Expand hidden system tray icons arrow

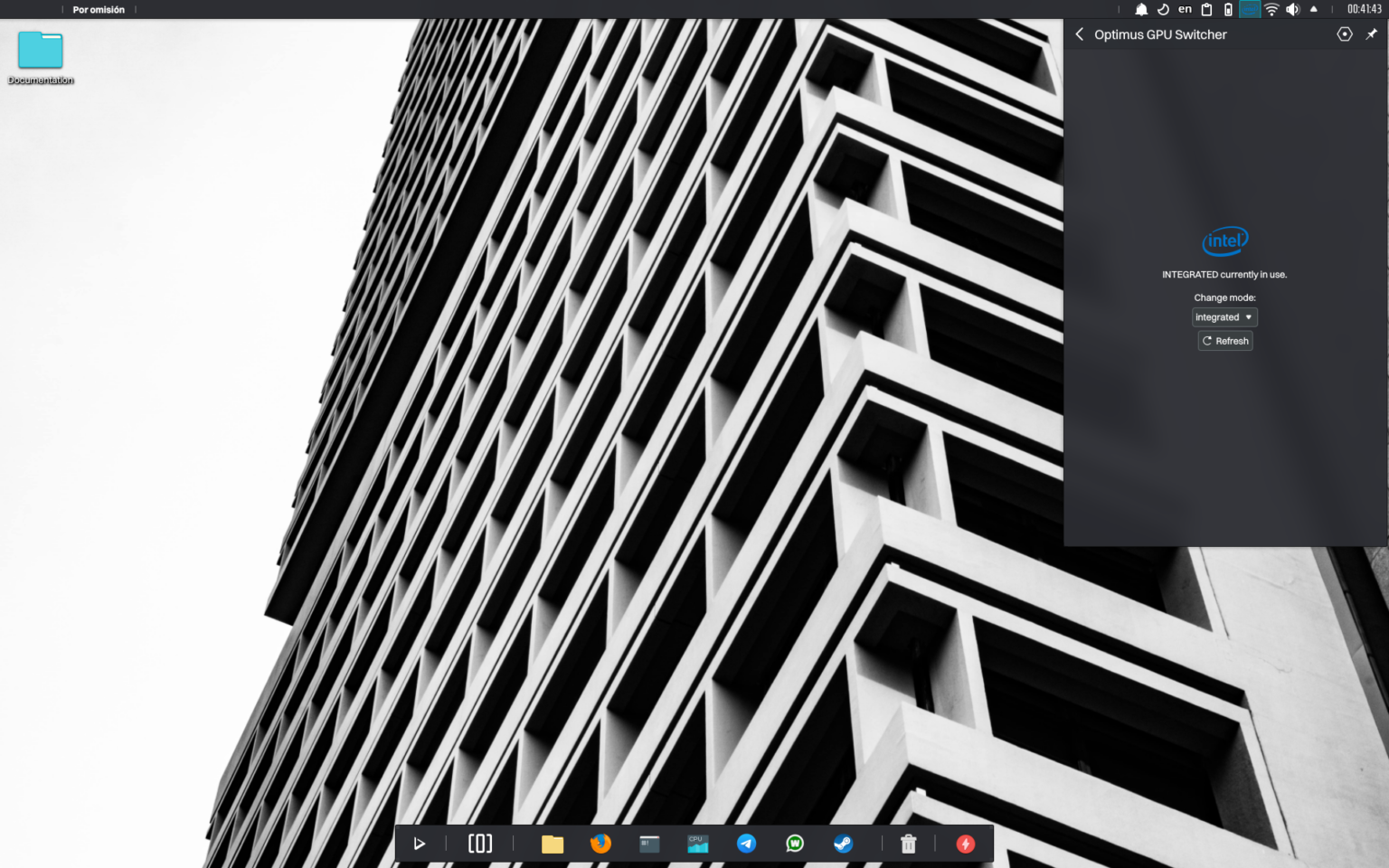tap(1314, 9)
